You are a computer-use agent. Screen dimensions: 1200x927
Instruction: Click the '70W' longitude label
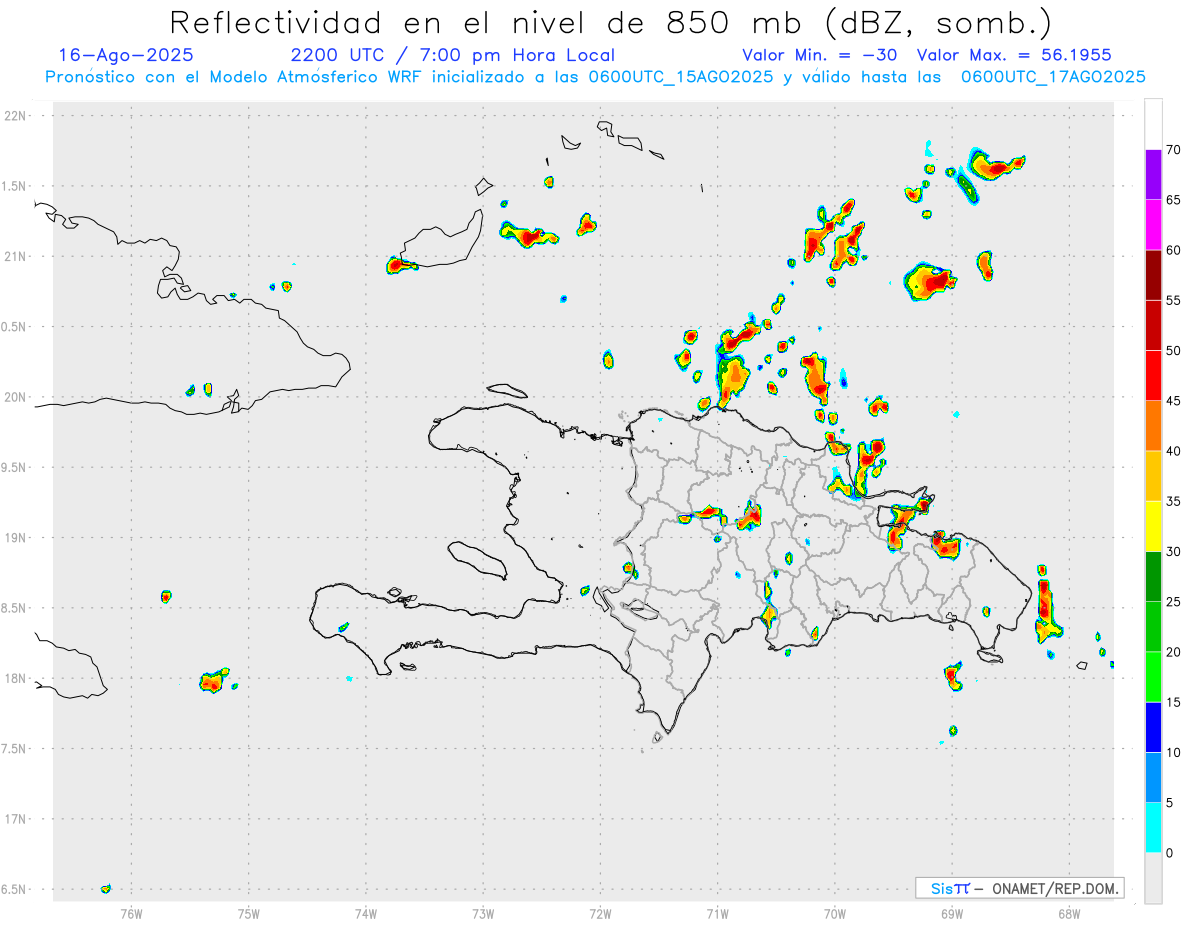[835, 912]
